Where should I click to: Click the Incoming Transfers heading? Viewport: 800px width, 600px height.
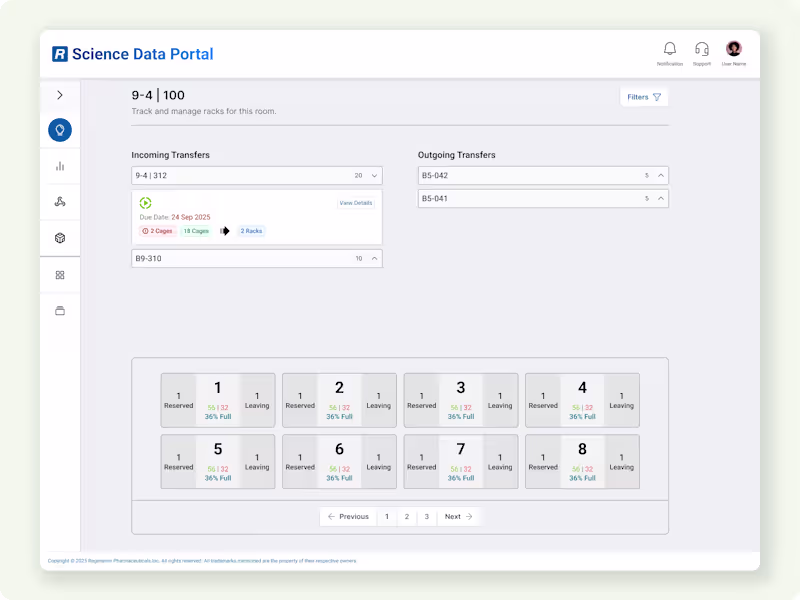point(170,155)
